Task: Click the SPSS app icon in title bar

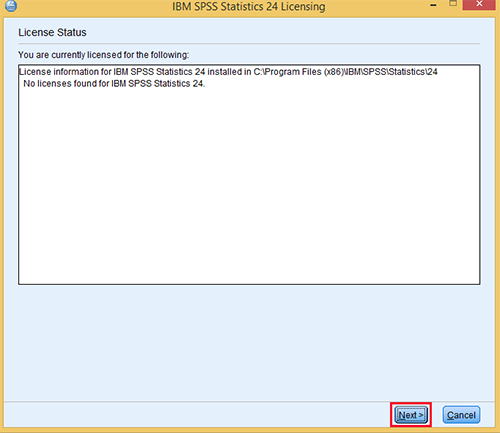Action: click(x=11, y=5)
